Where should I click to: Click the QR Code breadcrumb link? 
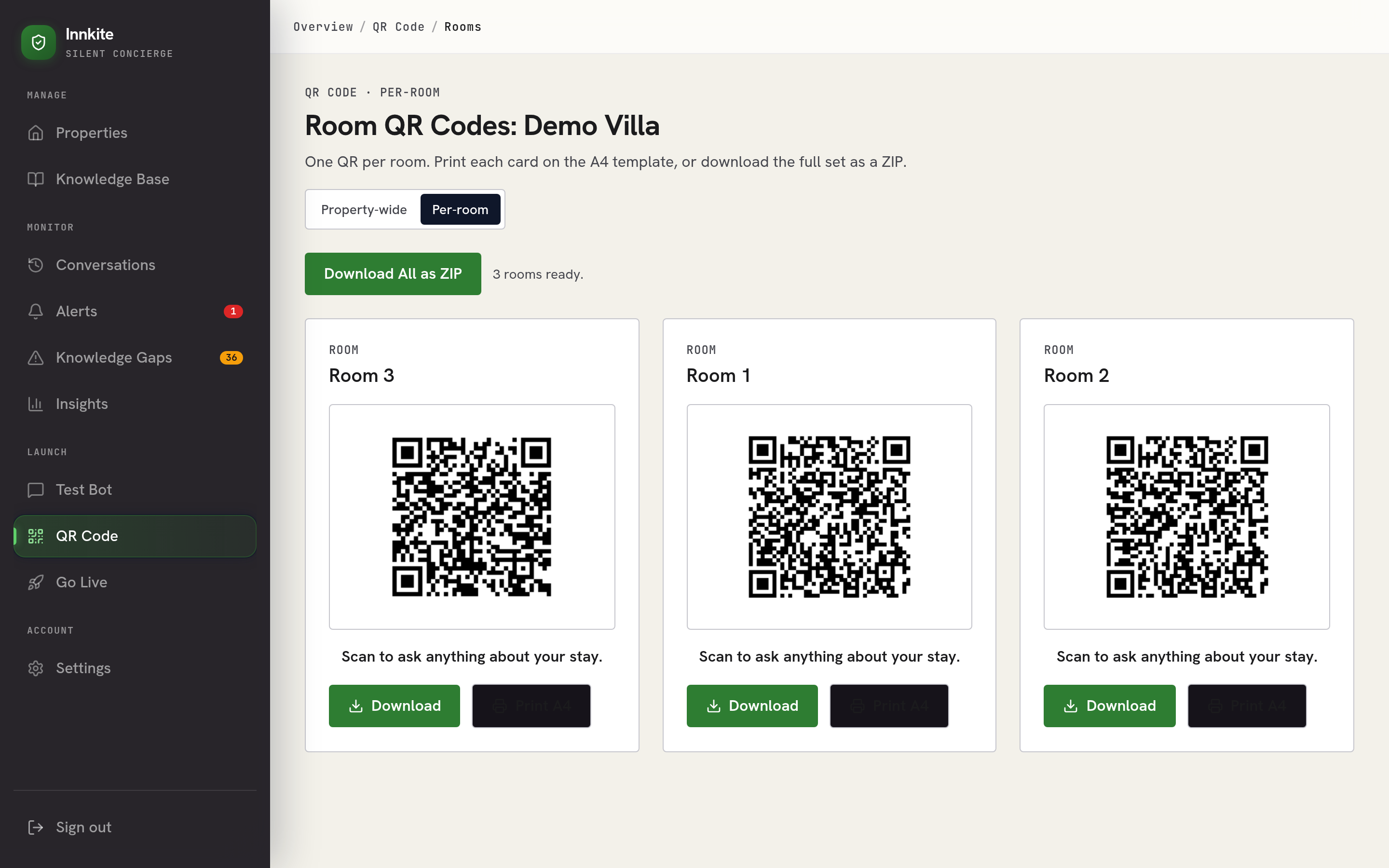coord(398,27)
